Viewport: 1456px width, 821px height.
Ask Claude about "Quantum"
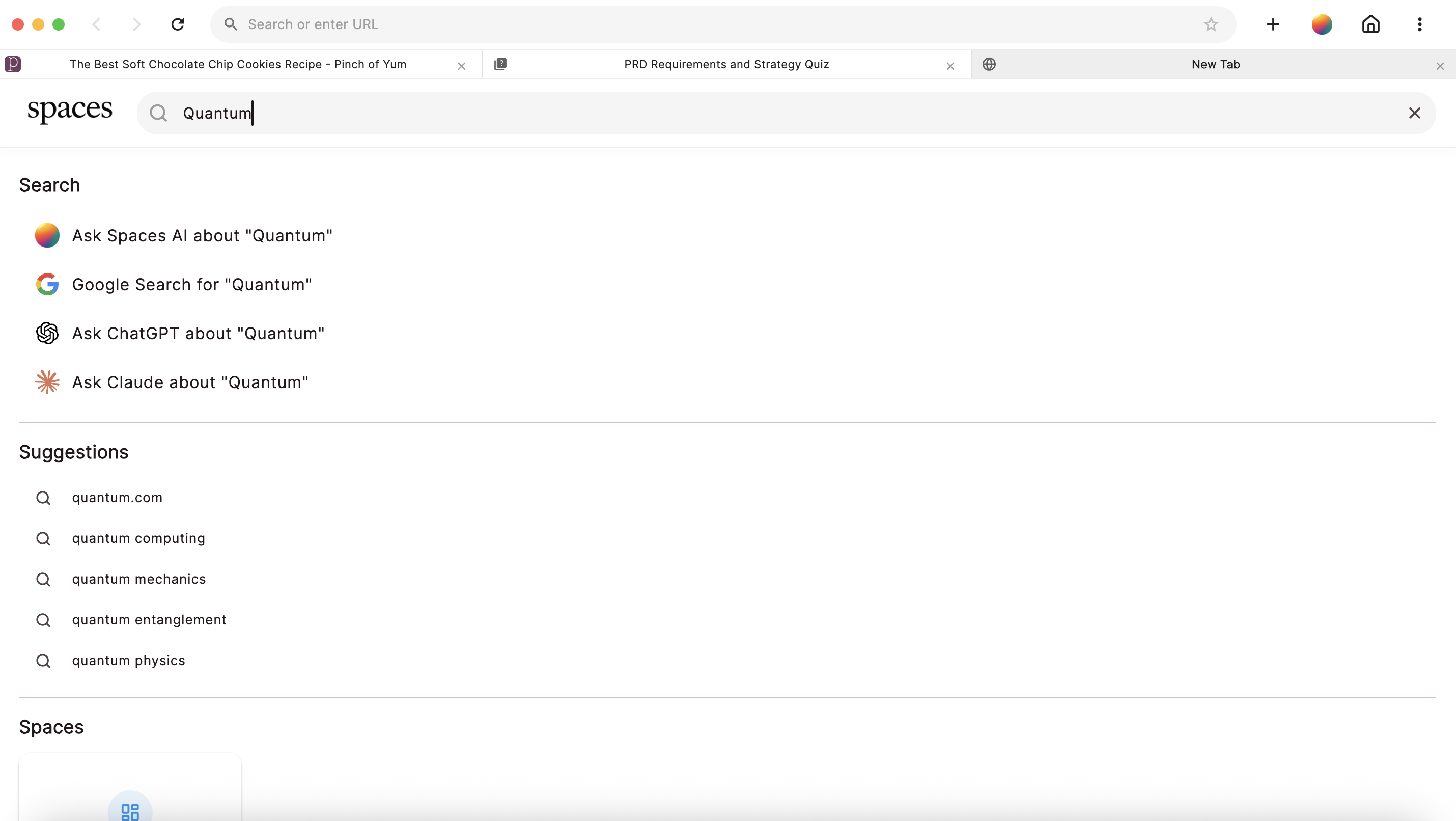click(189, 381)
